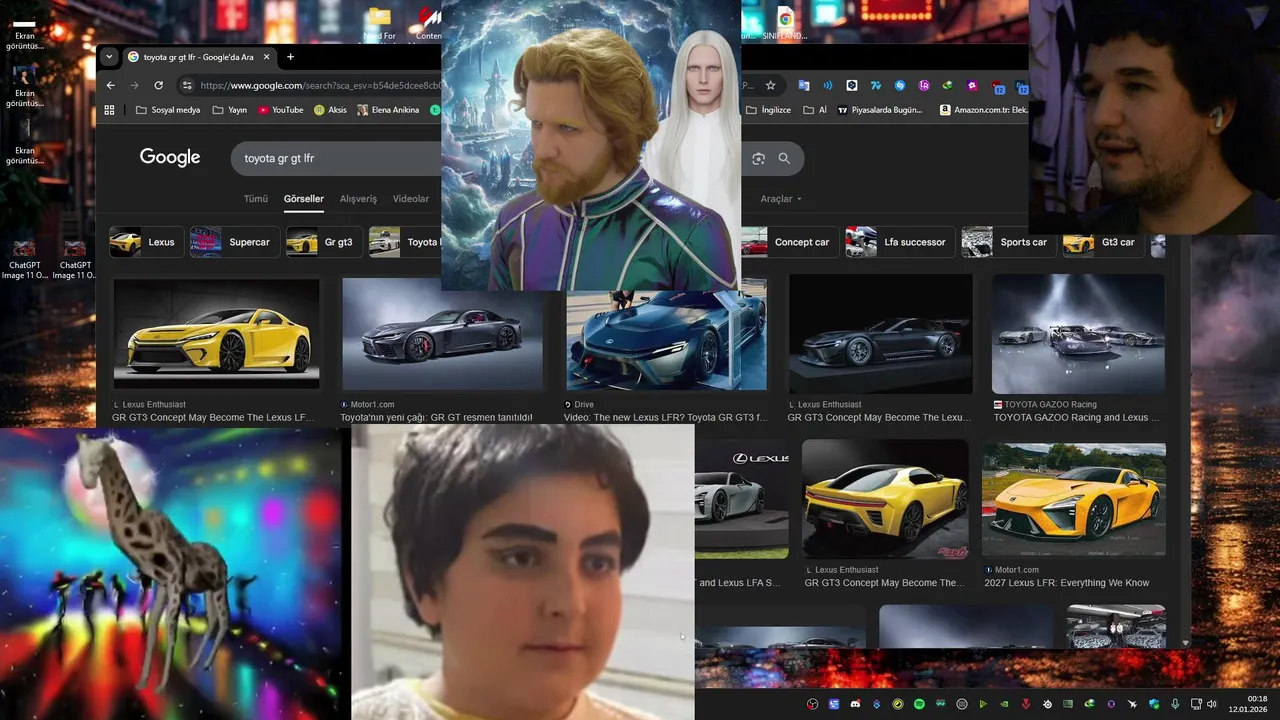Switch to the Alışveriş tab
1280x720 pixels.
[358, 199]
